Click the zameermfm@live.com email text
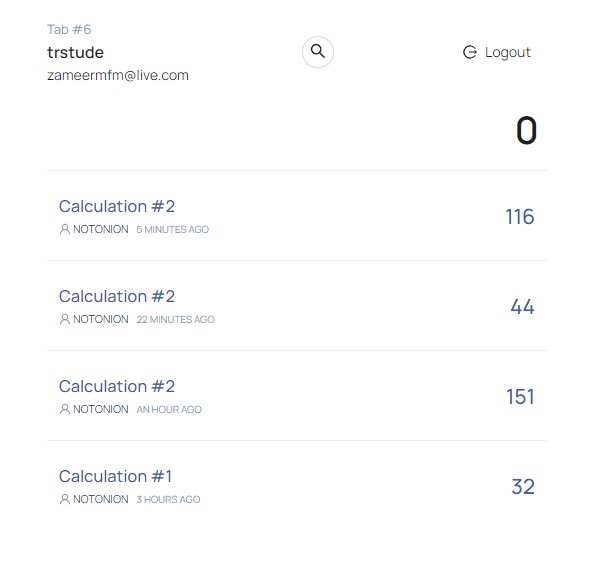Screen dimensions: 590x573 coord(118,75)
